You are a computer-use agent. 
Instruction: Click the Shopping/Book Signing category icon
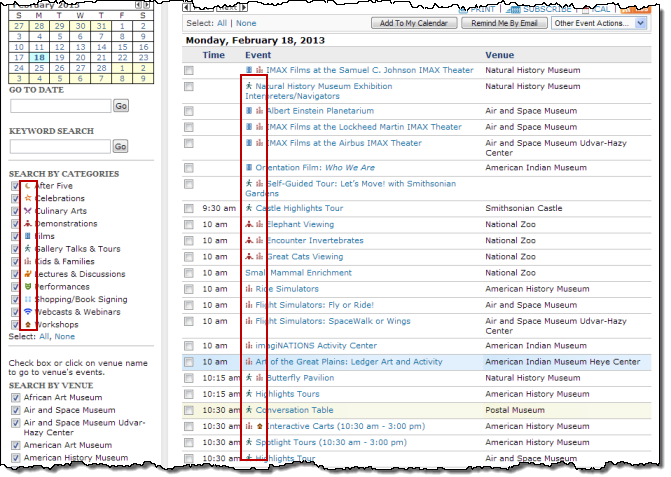tap(28, 299)
